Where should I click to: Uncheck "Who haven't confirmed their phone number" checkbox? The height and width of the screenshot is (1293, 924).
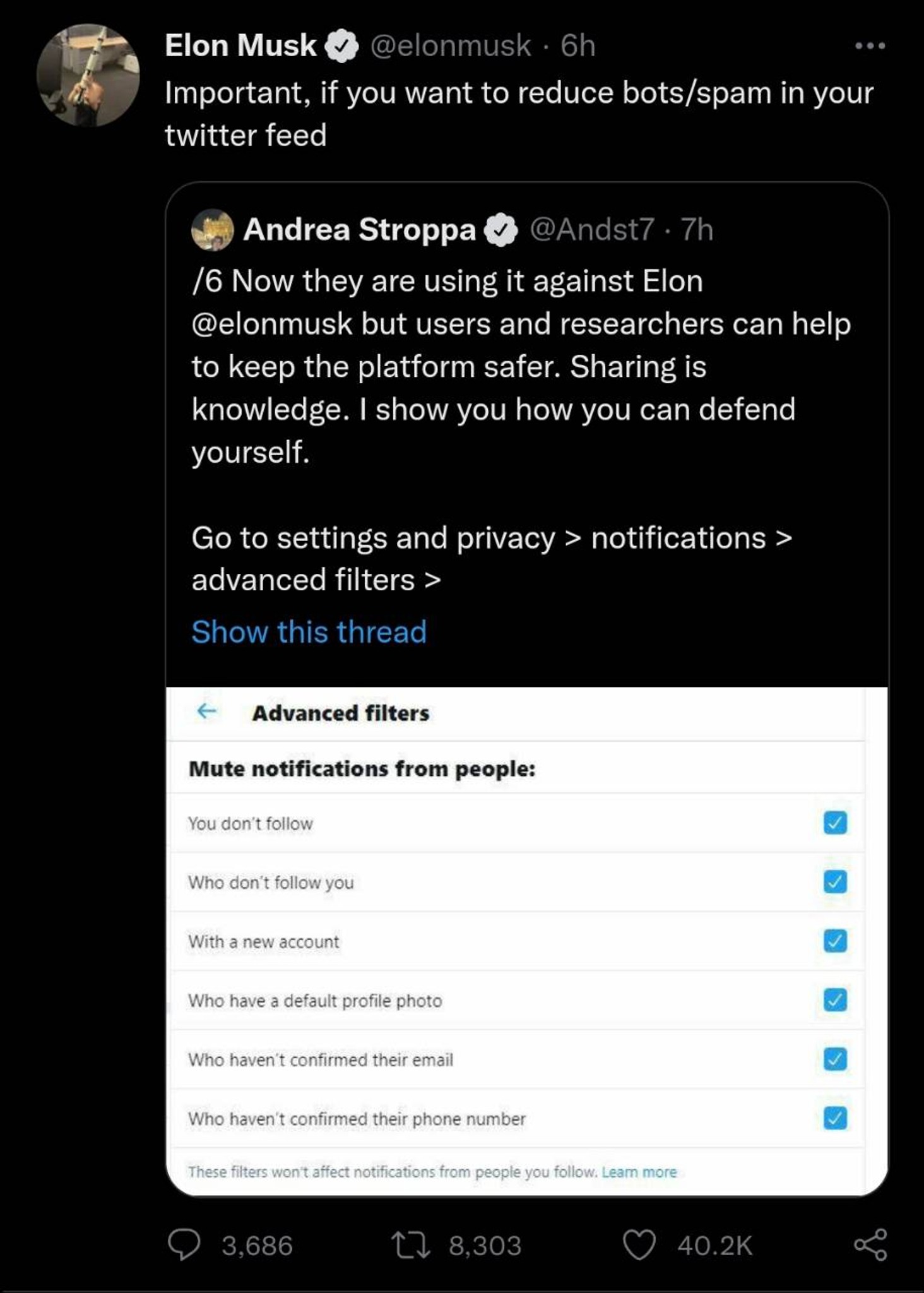(835, 1118)
